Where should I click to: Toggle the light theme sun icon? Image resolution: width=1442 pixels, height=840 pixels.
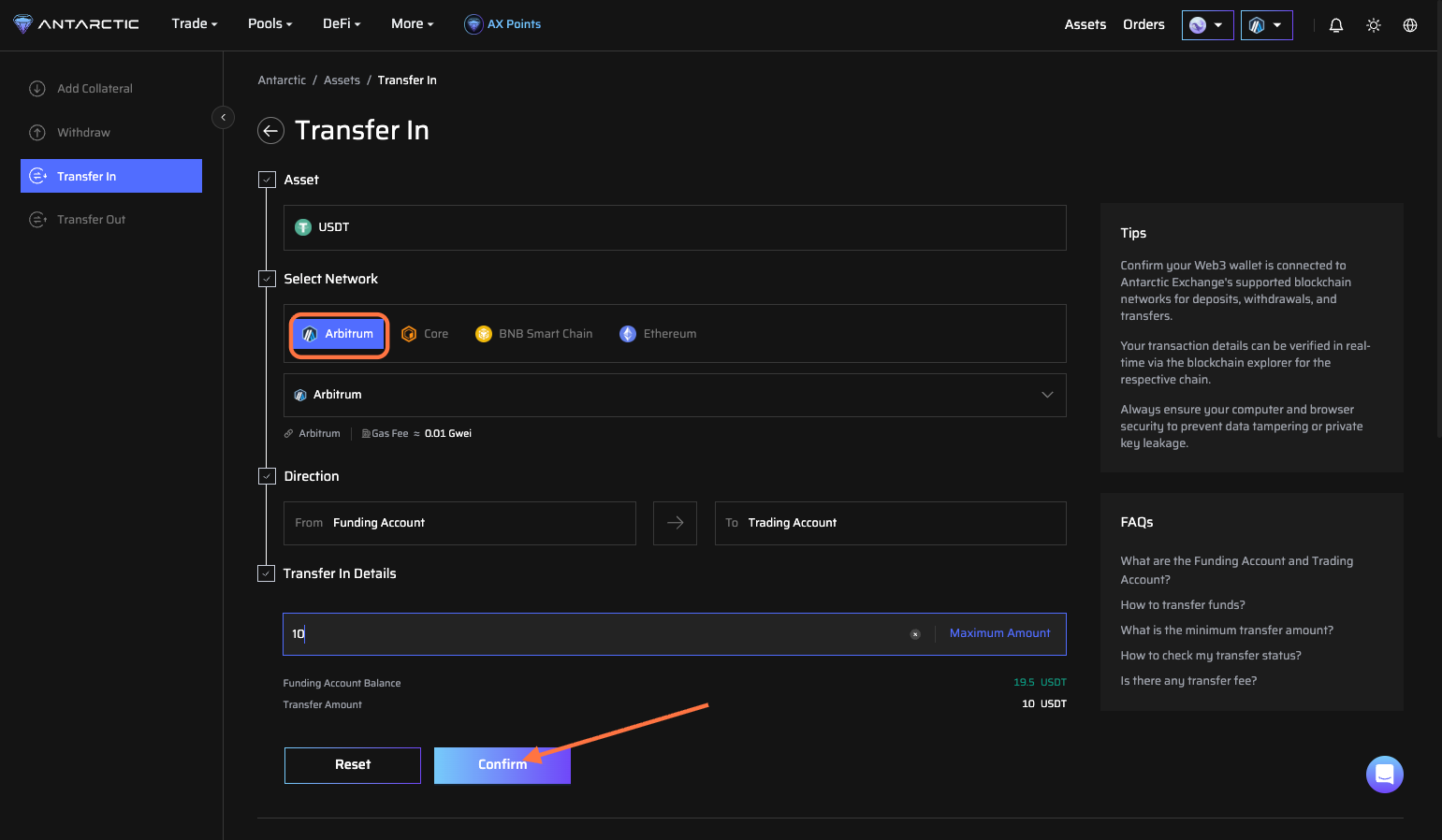1374,25
